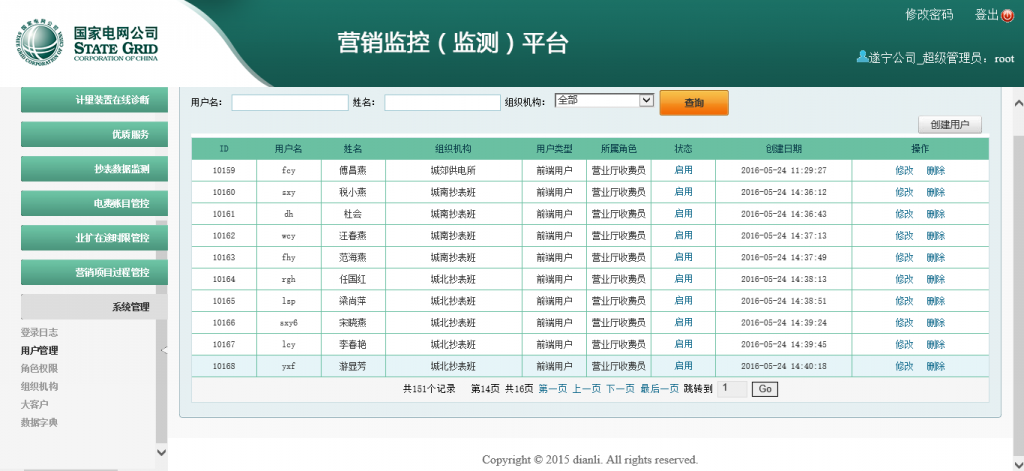Focus the 用户名 input field
The image size is (1024, 471).
click(x=290, y=103)
